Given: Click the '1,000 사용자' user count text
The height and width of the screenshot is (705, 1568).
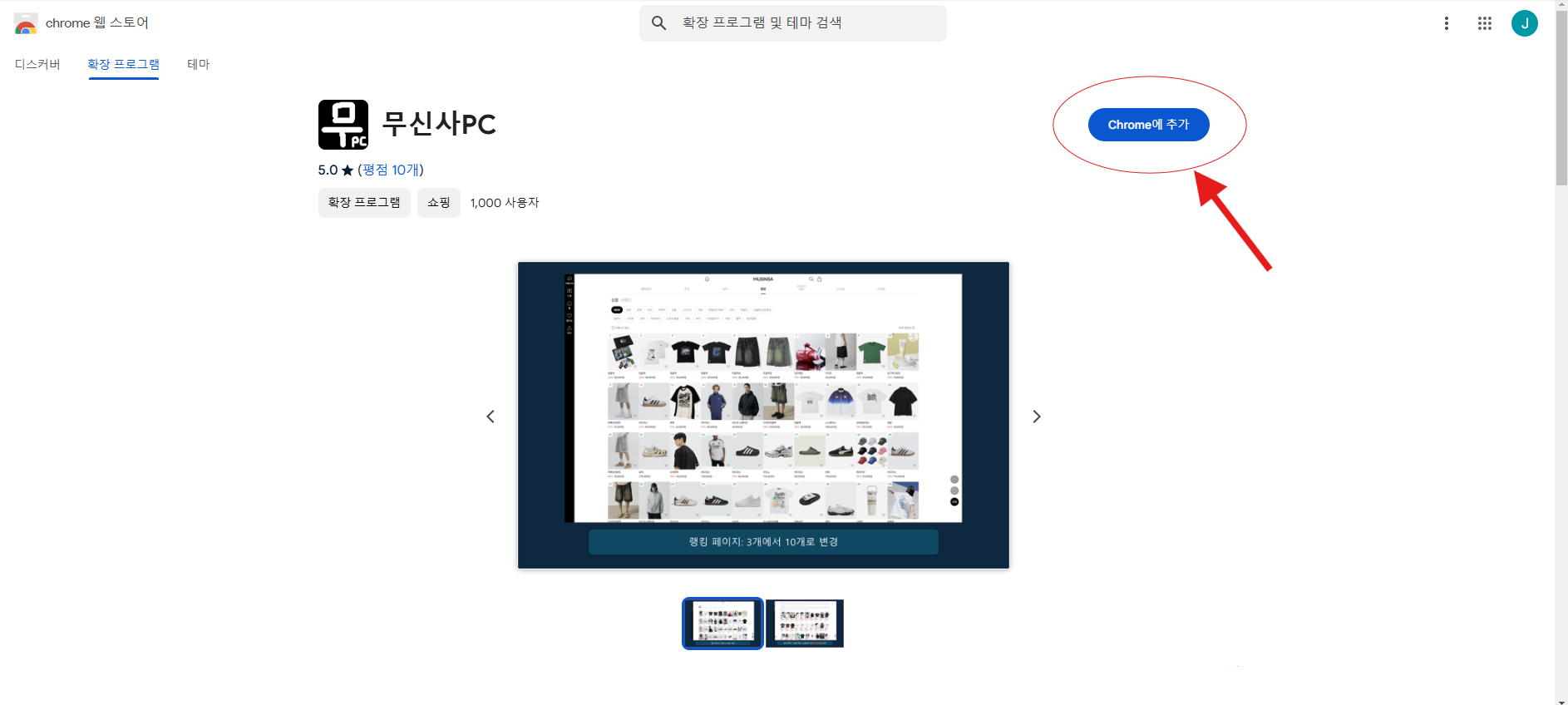Looking at the screenshot, I should tap(505, 203).
